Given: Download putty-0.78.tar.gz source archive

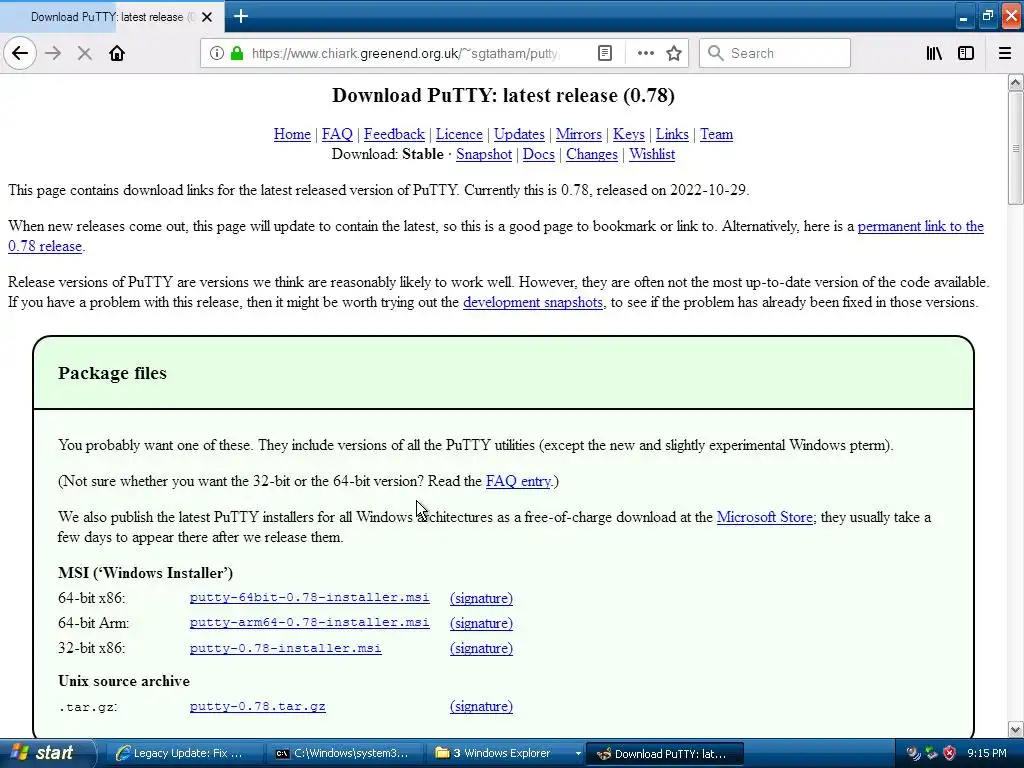Looking at the screenshot, I should point(257,707).
